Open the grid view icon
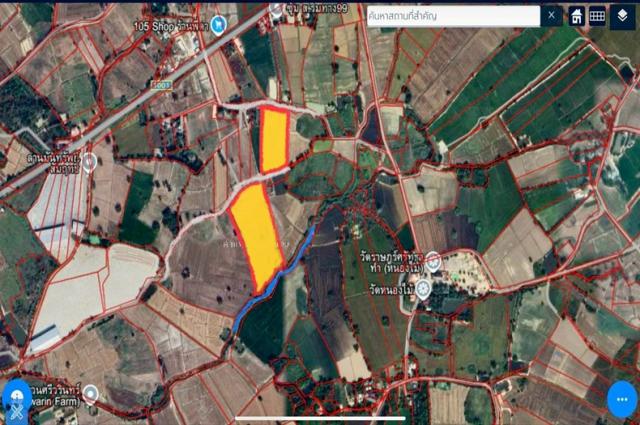The image size is (640, 425). pos(597,16)
